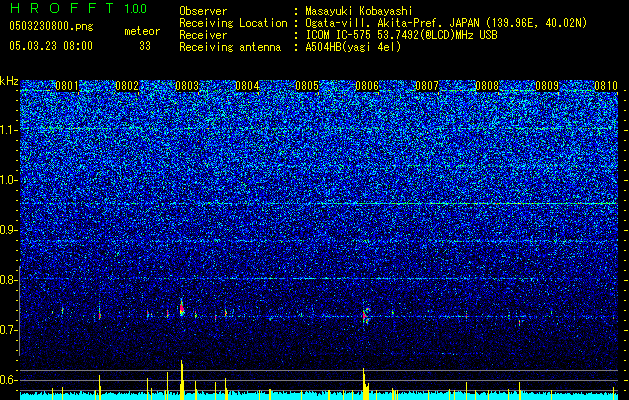Click the red meteor echo below the 0806 marker
This screenshot has height=400, width=629.
click(365, 316)
